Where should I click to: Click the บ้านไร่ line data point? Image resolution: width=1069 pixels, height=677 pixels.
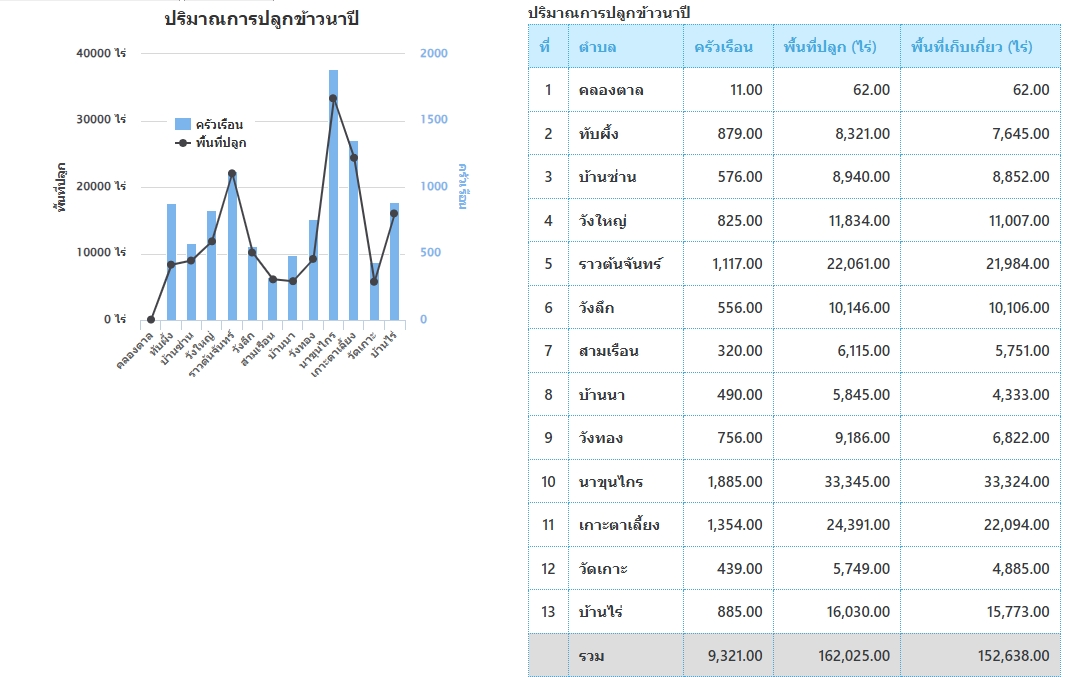(394, 213)
